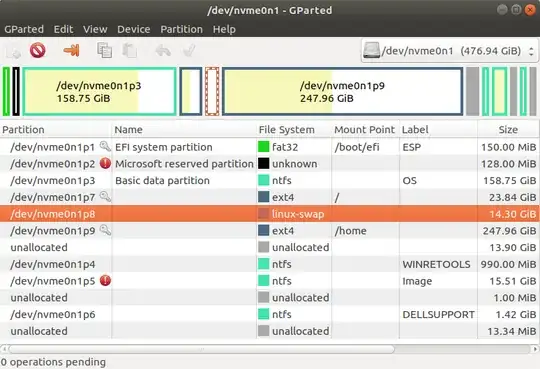Click the lock key icon beside nvme0n1p7
The image size is (540, 369).
[105, 197]
